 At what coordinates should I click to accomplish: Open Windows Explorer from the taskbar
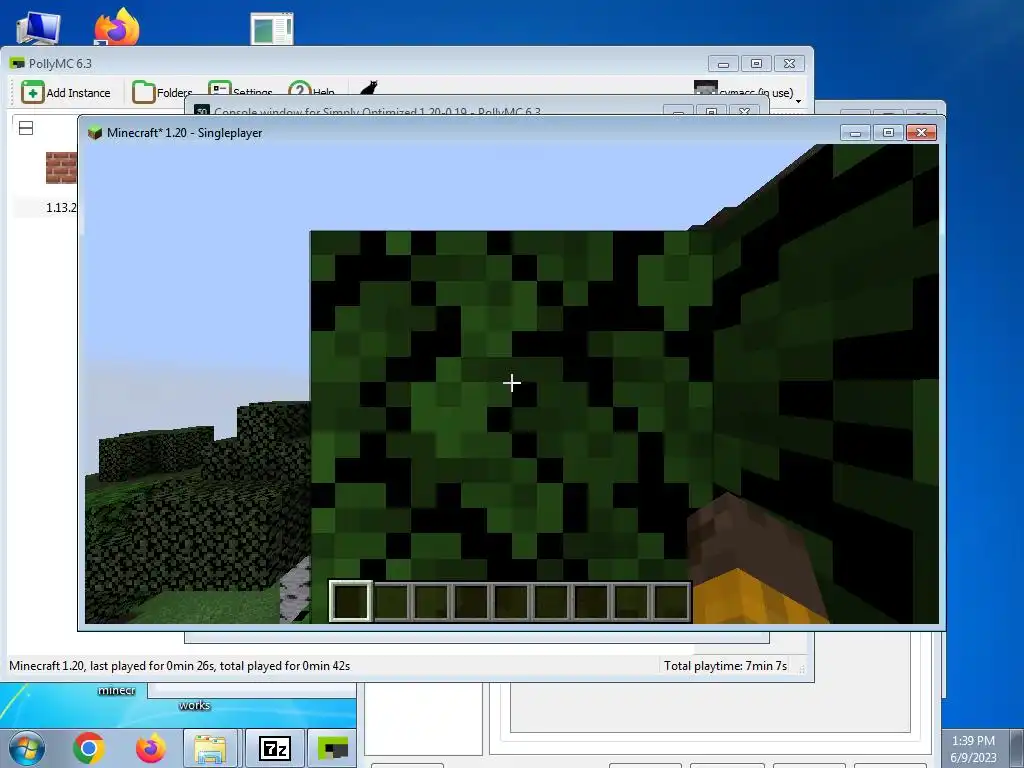click(x=210, y=748)
